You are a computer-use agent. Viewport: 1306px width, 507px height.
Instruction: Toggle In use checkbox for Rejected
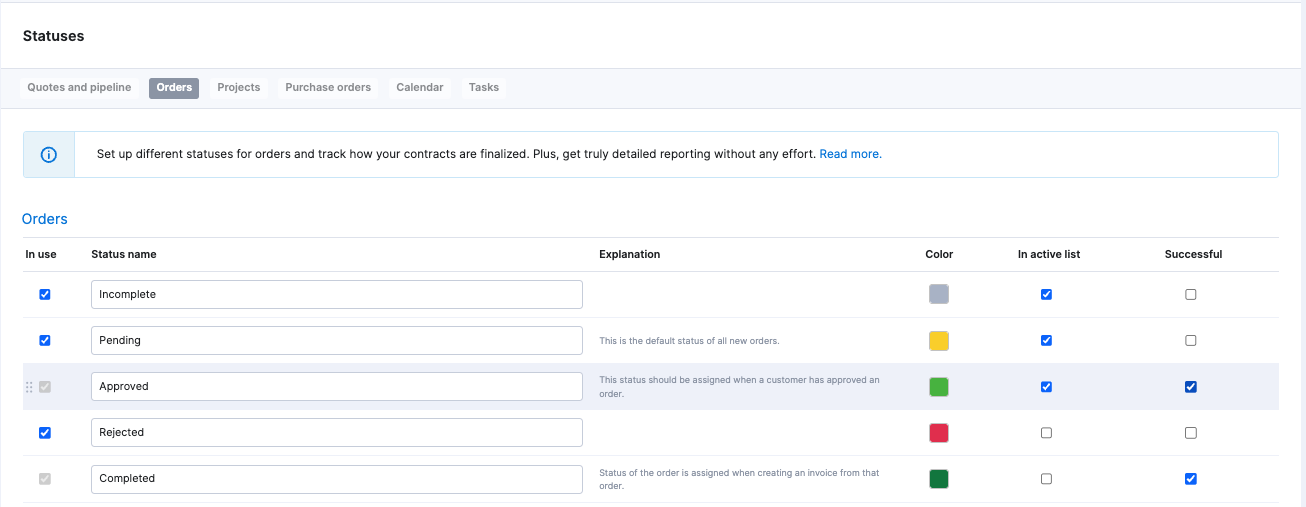click(44, 433)
